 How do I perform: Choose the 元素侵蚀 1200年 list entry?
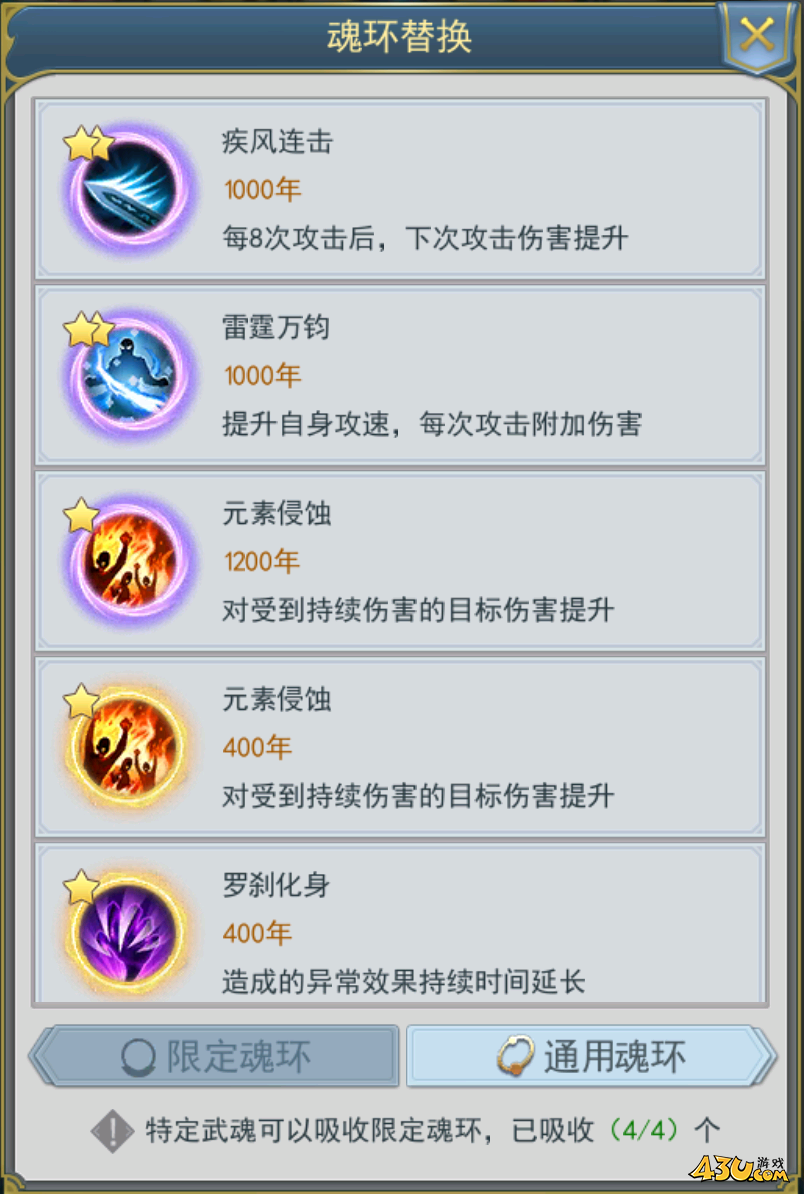pos(400,561)
